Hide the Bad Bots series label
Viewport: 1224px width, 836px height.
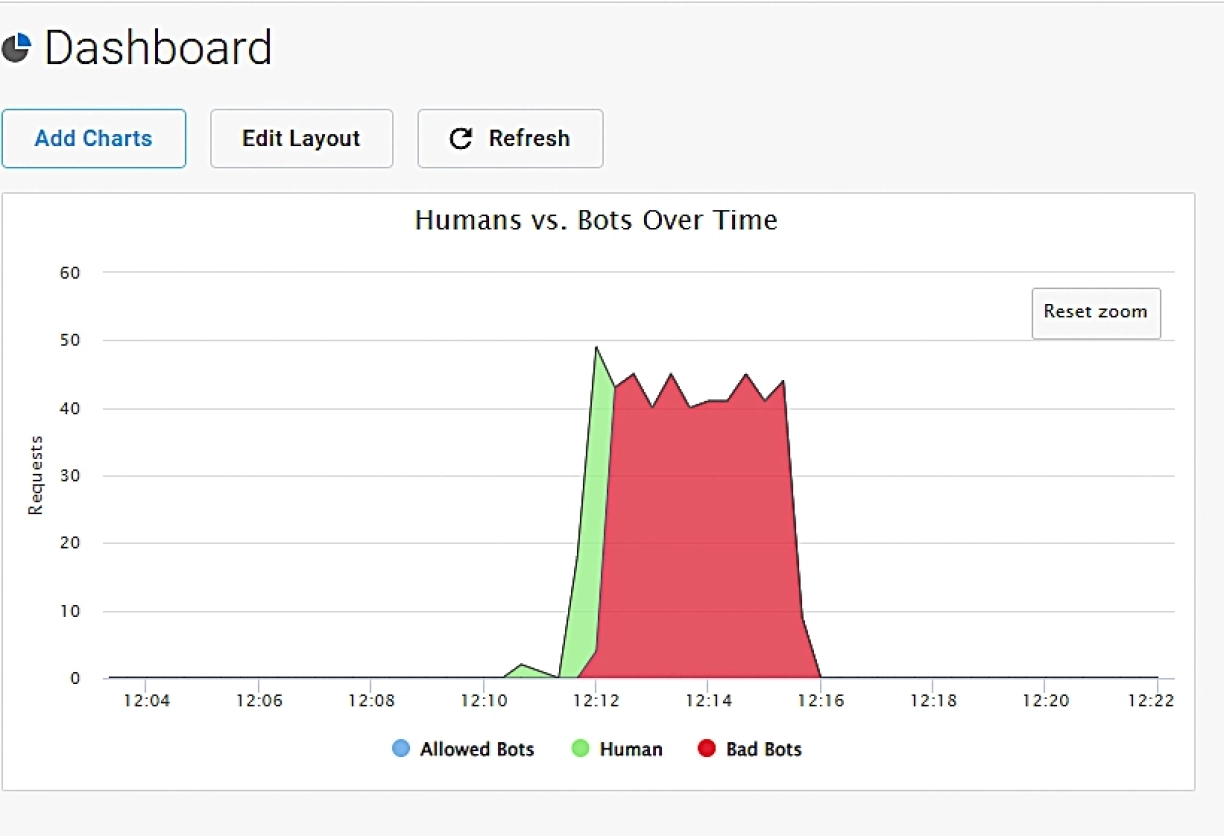pyautogui.click(x=764, y=749)
